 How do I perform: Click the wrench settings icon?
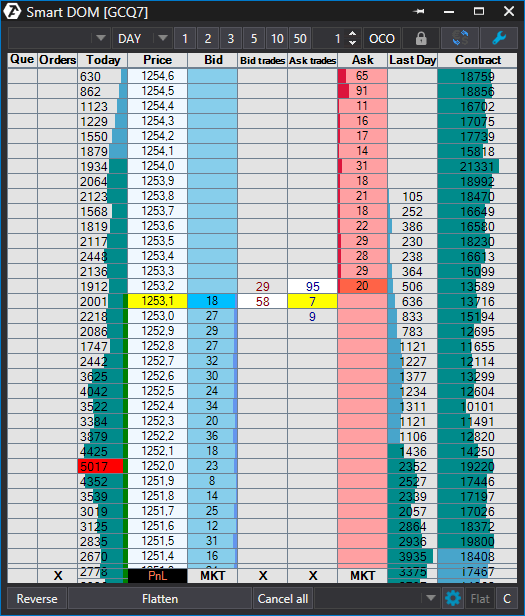click(499, 38)
